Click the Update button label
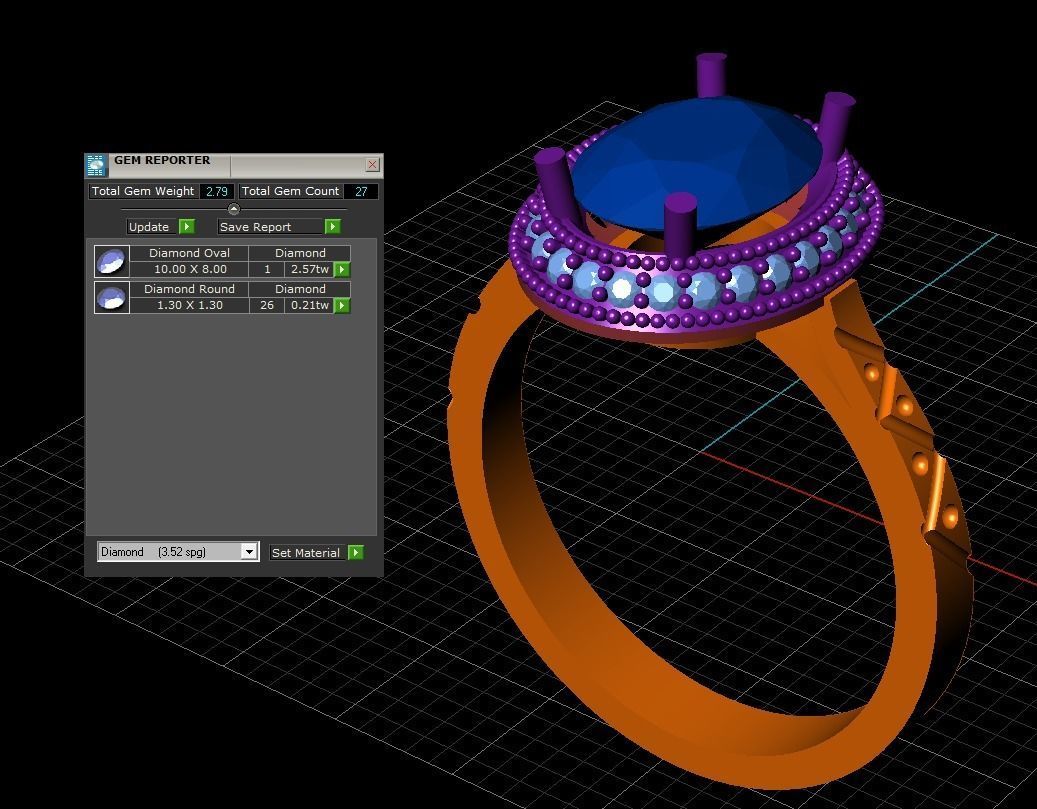 pos(149,227)
